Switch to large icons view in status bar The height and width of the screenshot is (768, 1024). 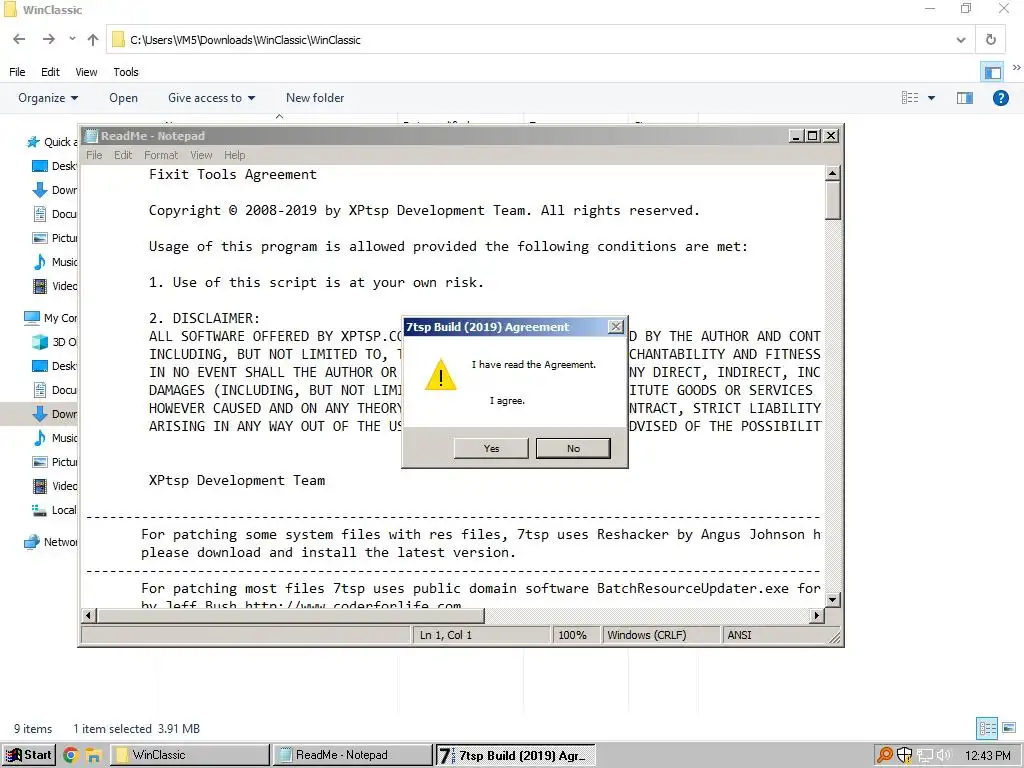click(x=1009, y=728)
